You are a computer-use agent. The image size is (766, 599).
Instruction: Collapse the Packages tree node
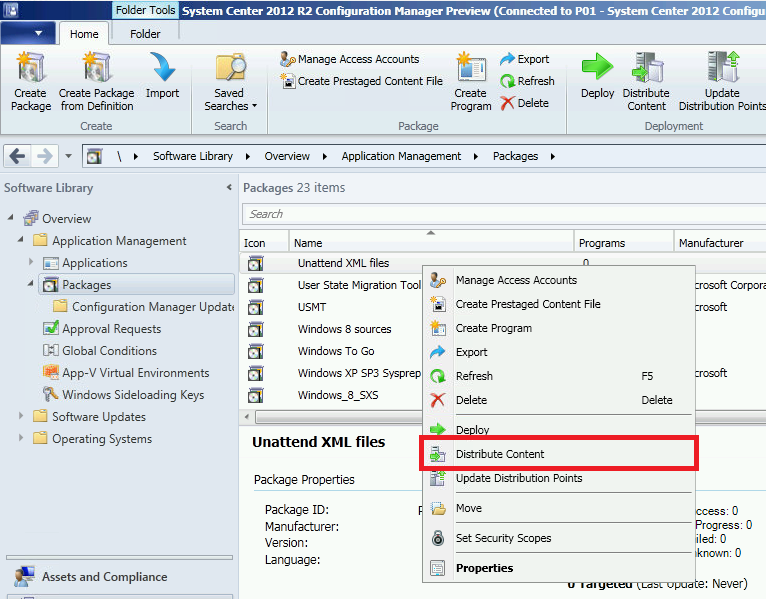click(x=30, y=283)
